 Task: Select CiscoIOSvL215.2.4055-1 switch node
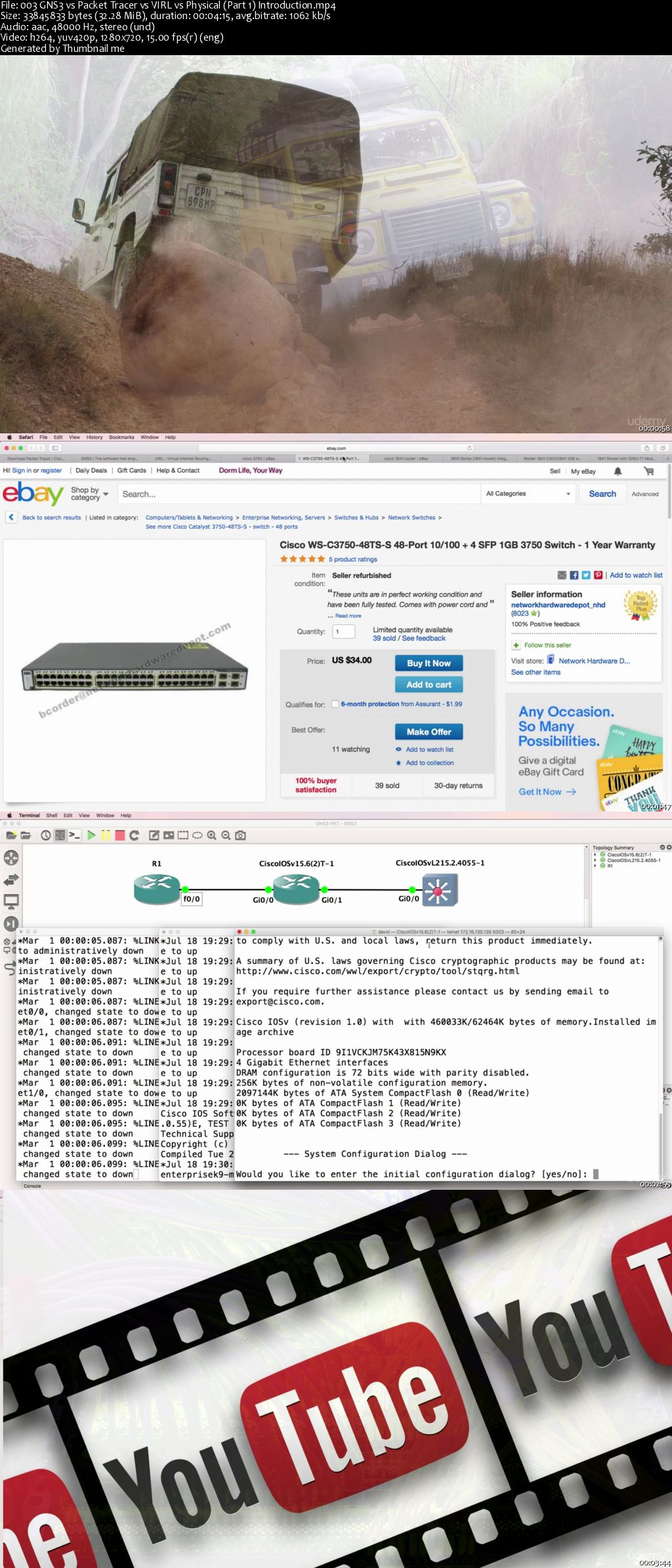pos(440,890)
